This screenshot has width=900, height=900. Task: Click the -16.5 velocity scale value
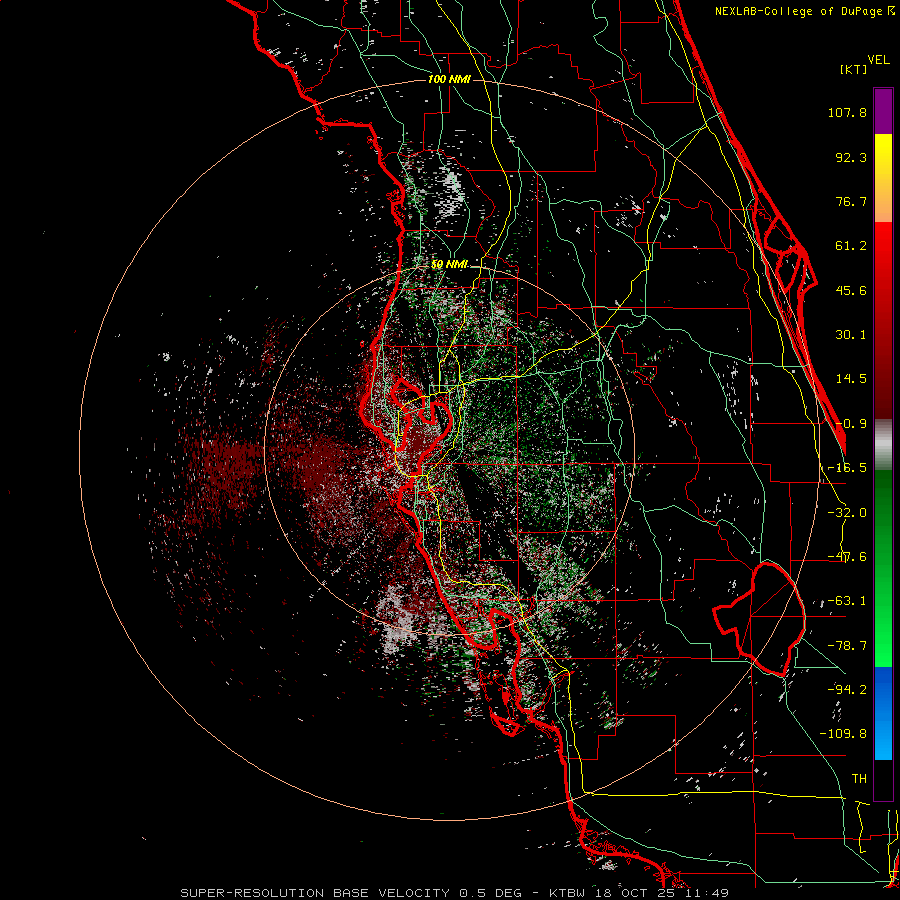tap(847, 468)
